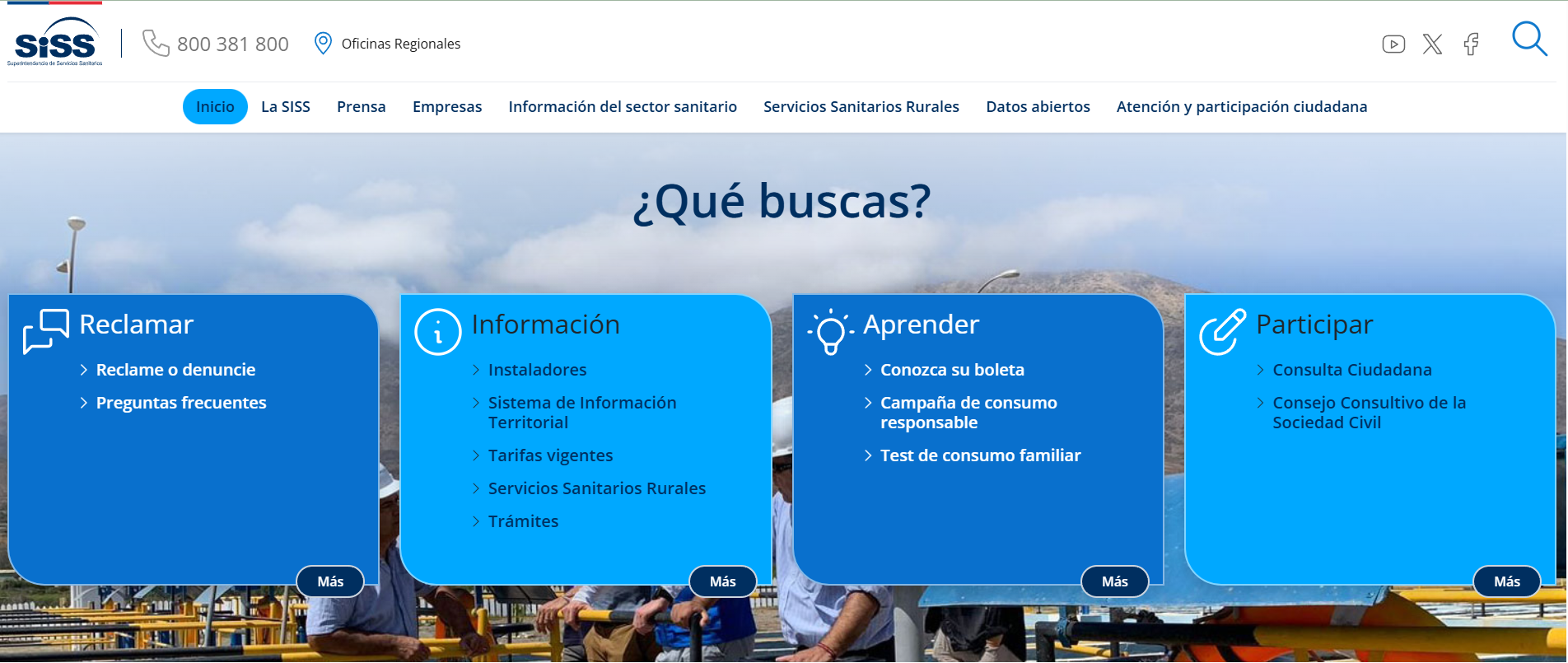Open Sistema de Información Territorial link
Screen dimensions: 1568x663
point(582,413)
